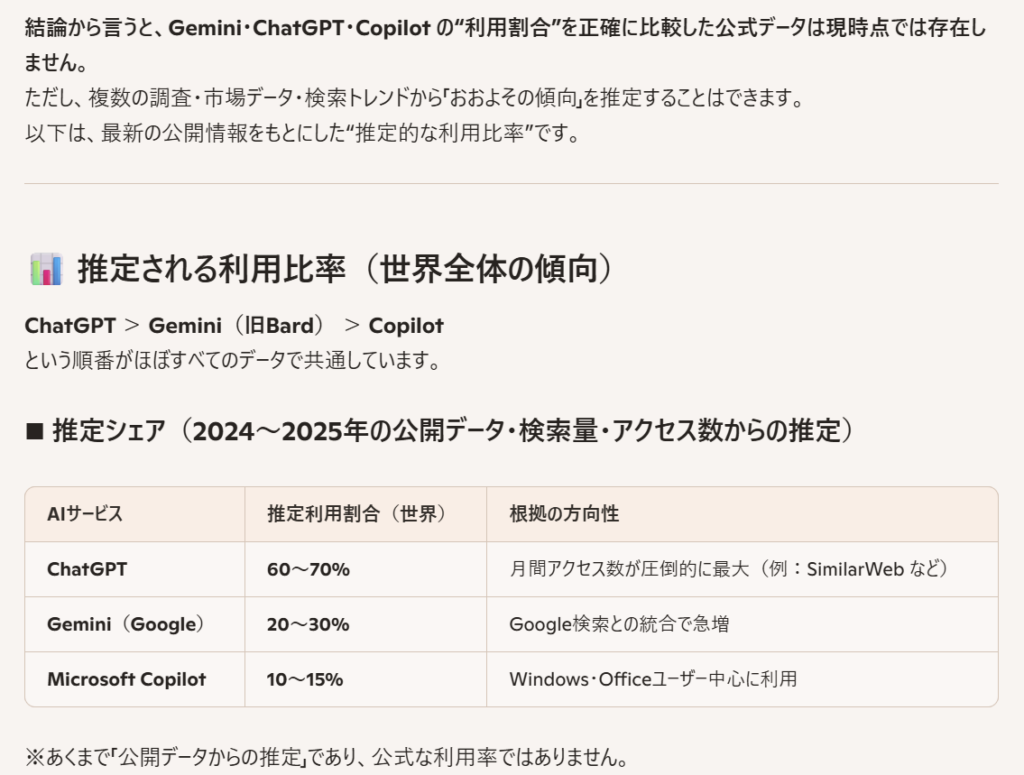Select the 'Microsoft Copilot' table cell
Image resolution: width=1024 pixels, height=775 pixels.
tap(126, 679)
